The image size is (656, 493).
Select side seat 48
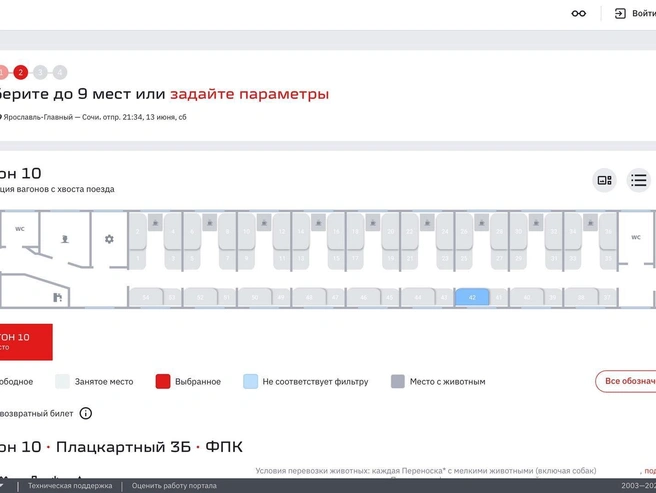(309, 297)
